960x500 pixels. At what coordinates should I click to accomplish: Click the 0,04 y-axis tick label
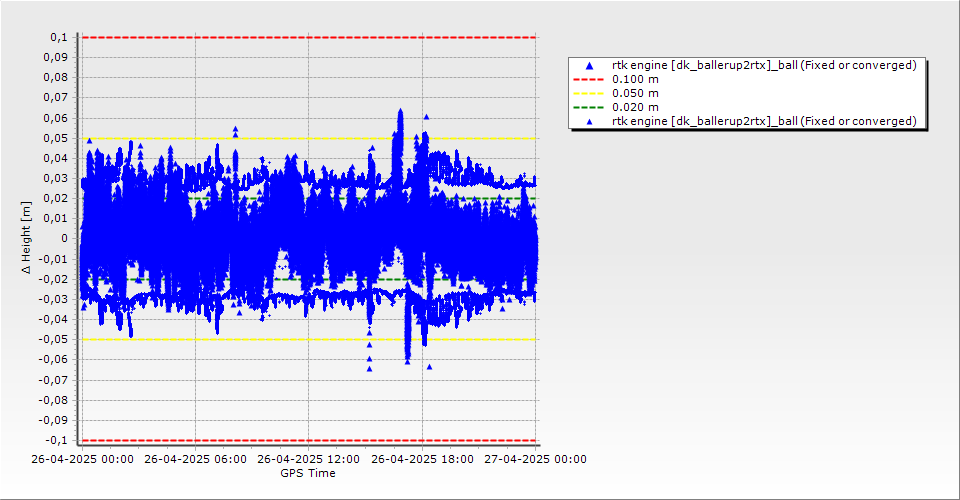[x=56, y=158]
